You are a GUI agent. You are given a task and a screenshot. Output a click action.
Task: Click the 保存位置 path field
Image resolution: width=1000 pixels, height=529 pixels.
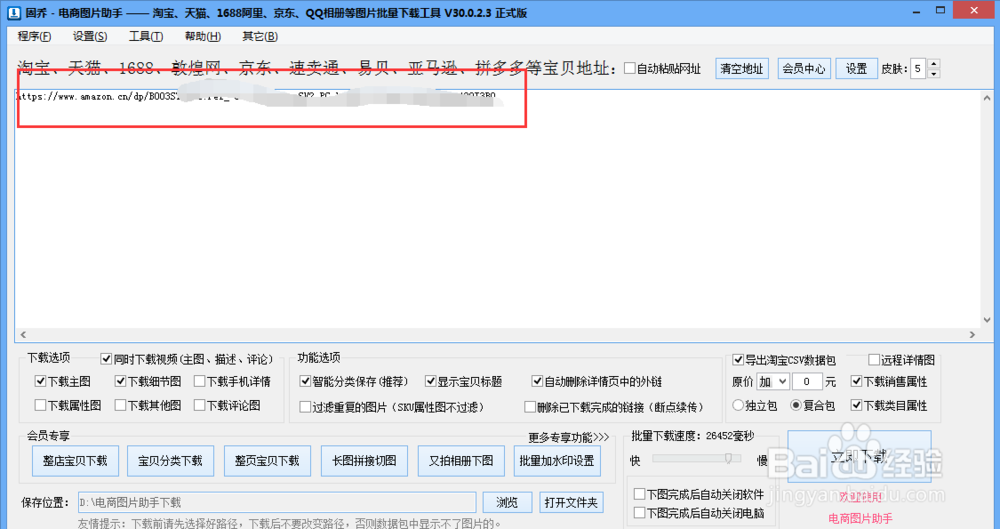tap(277, 502)
